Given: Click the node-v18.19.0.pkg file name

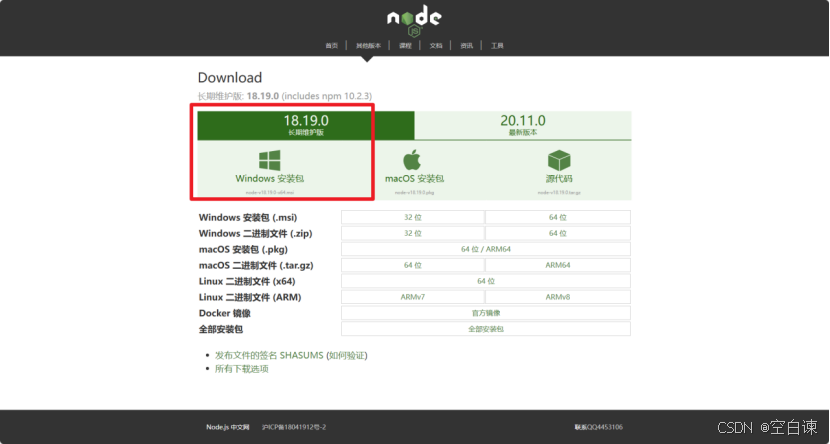Looking at the screenshot, I should [x=414, y=193].
